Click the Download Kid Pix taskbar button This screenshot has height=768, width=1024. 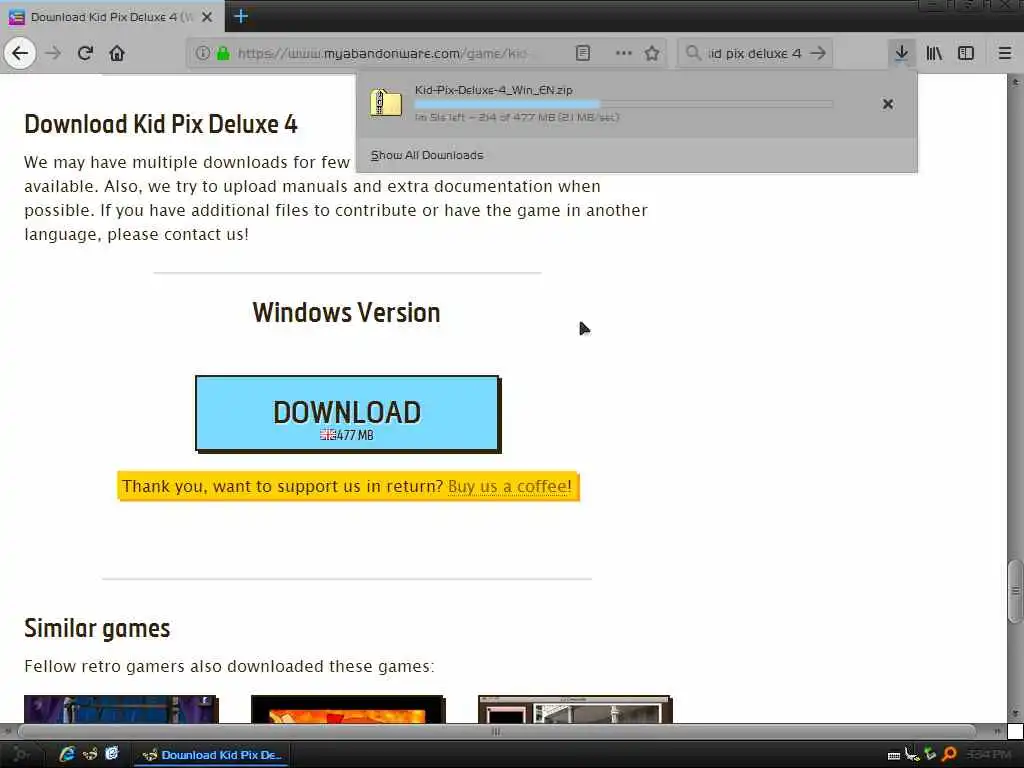212,755
